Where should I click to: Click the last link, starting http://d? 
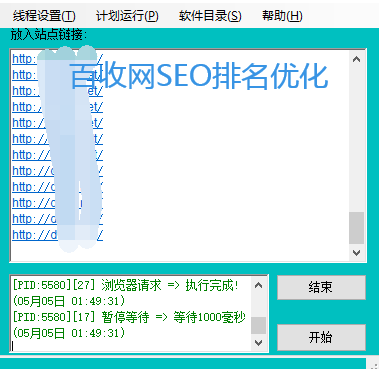tap(57, 235)
